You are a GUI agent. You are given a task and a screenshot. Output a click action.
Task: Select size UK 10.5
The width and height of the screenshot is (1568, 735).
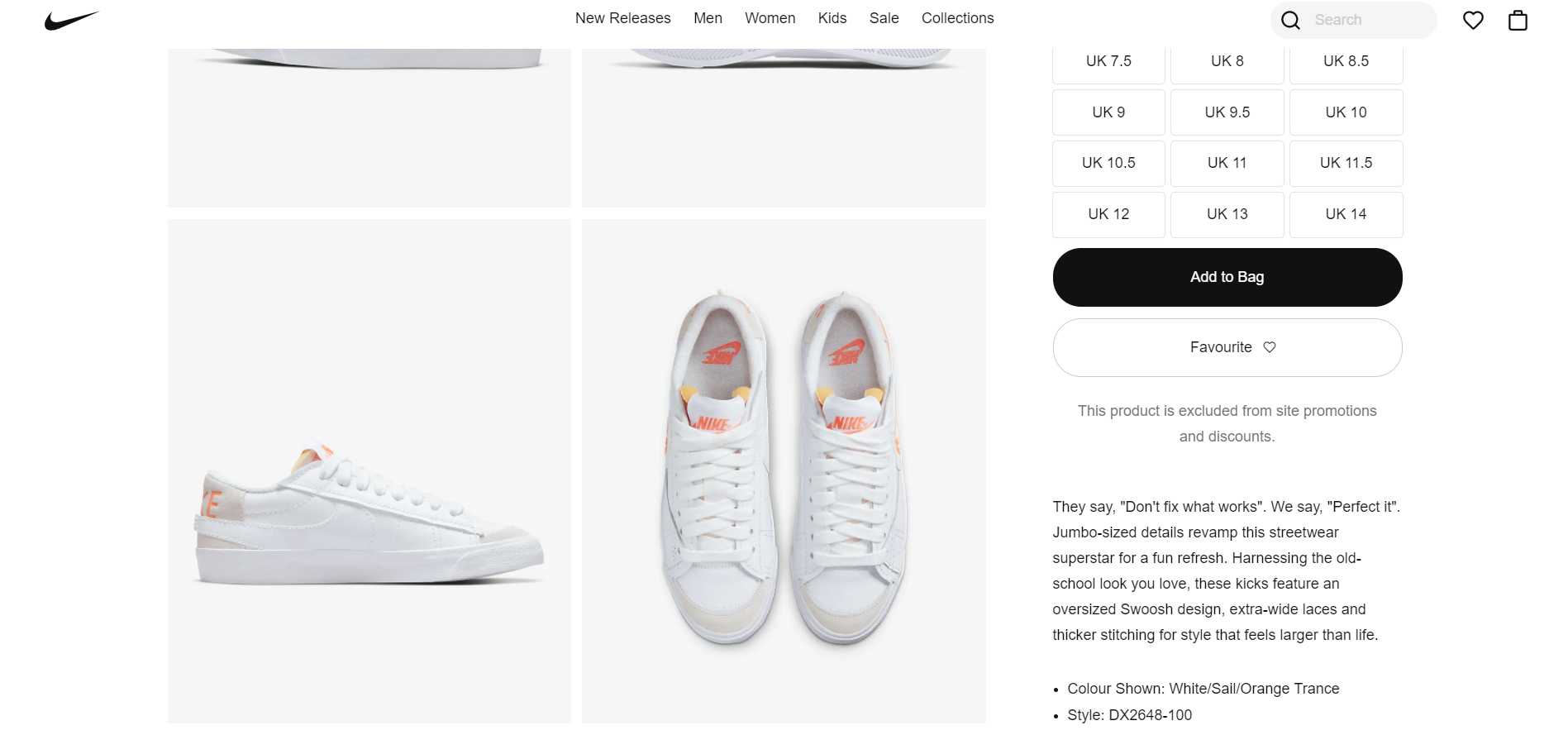[1108, 163]
